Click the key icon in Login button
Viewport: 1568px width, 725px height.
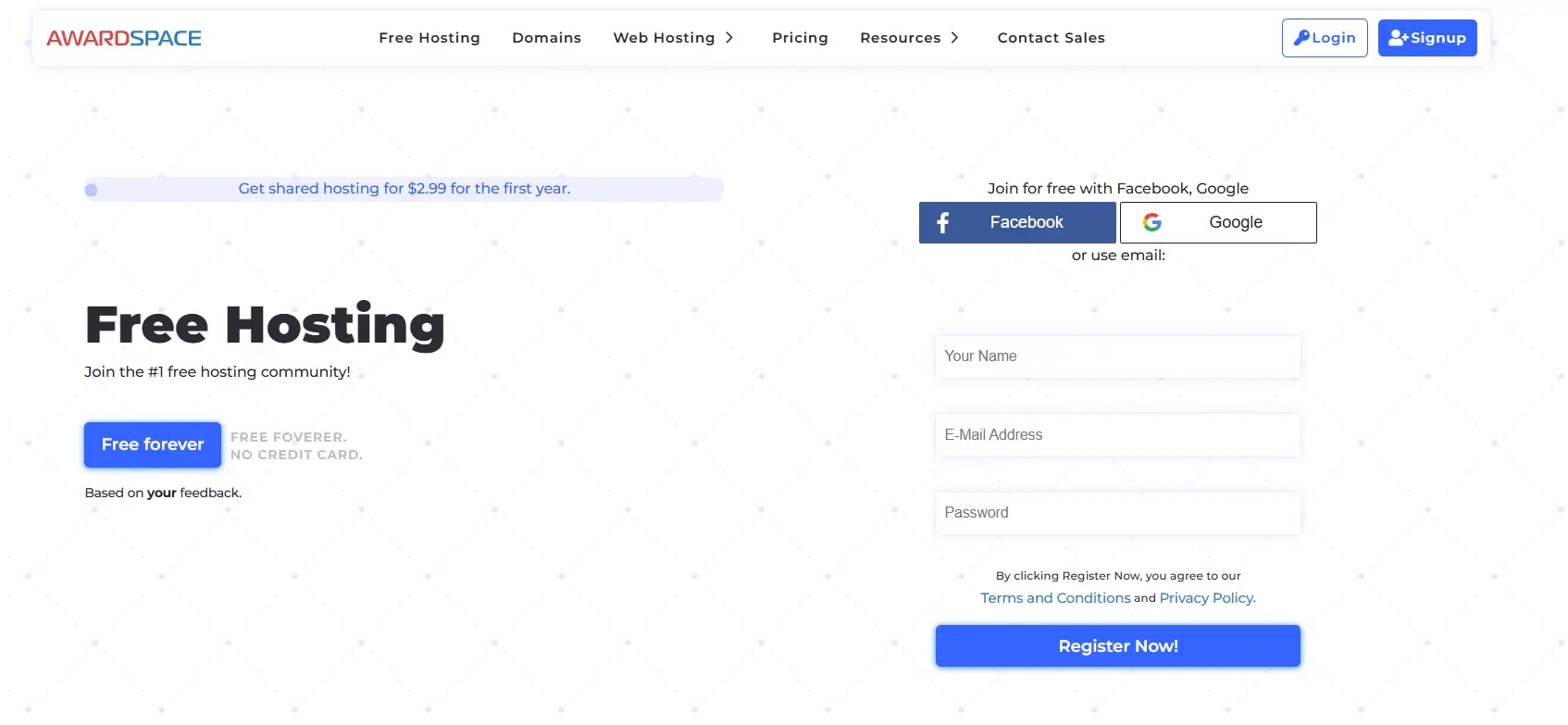tap(1301, 38)
